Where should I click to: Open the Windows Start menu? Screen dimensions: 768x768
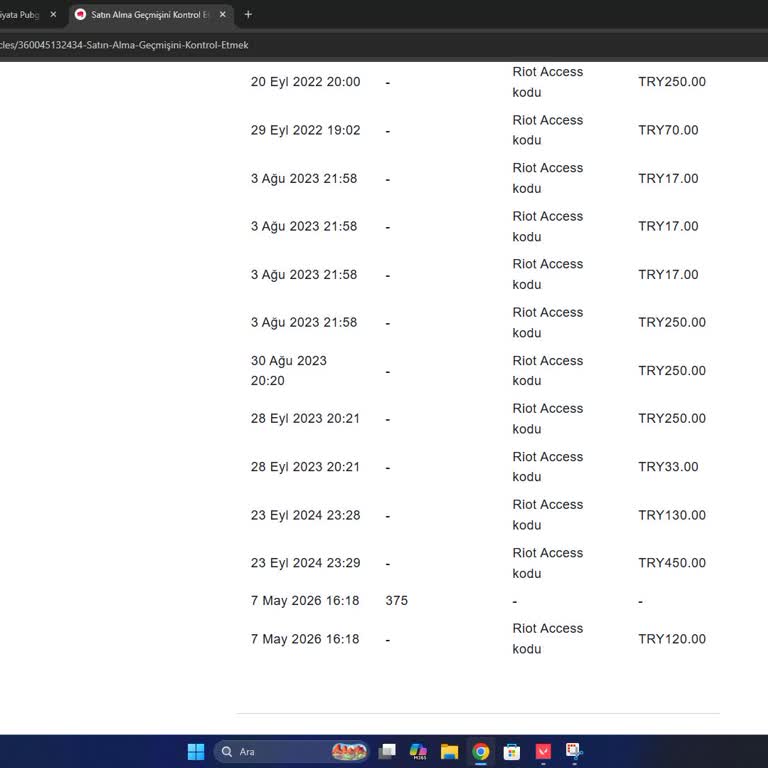196,751
